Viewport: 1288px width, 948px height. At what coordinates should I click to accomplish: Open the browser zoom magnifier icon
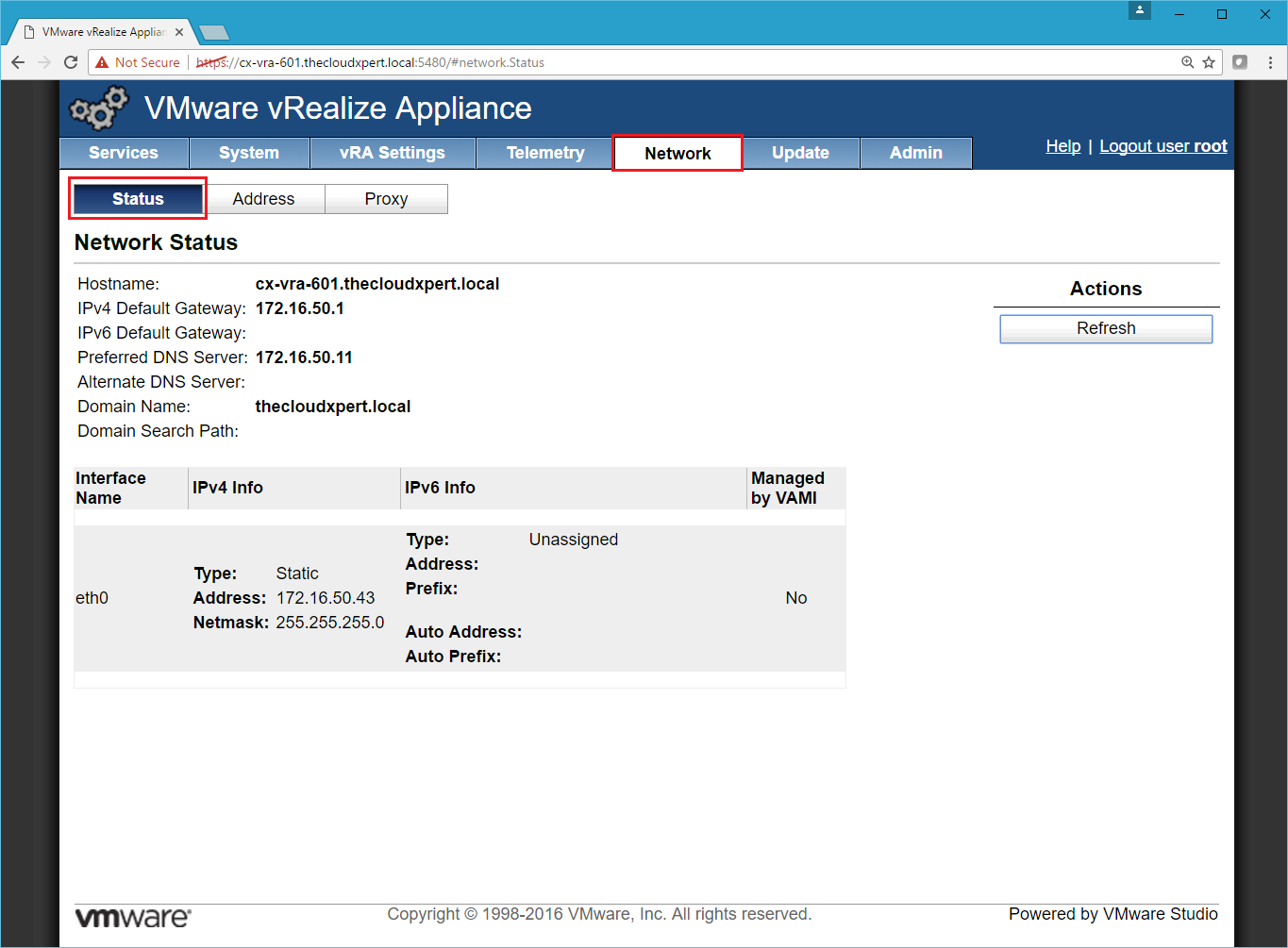(x=1188, y=62)
